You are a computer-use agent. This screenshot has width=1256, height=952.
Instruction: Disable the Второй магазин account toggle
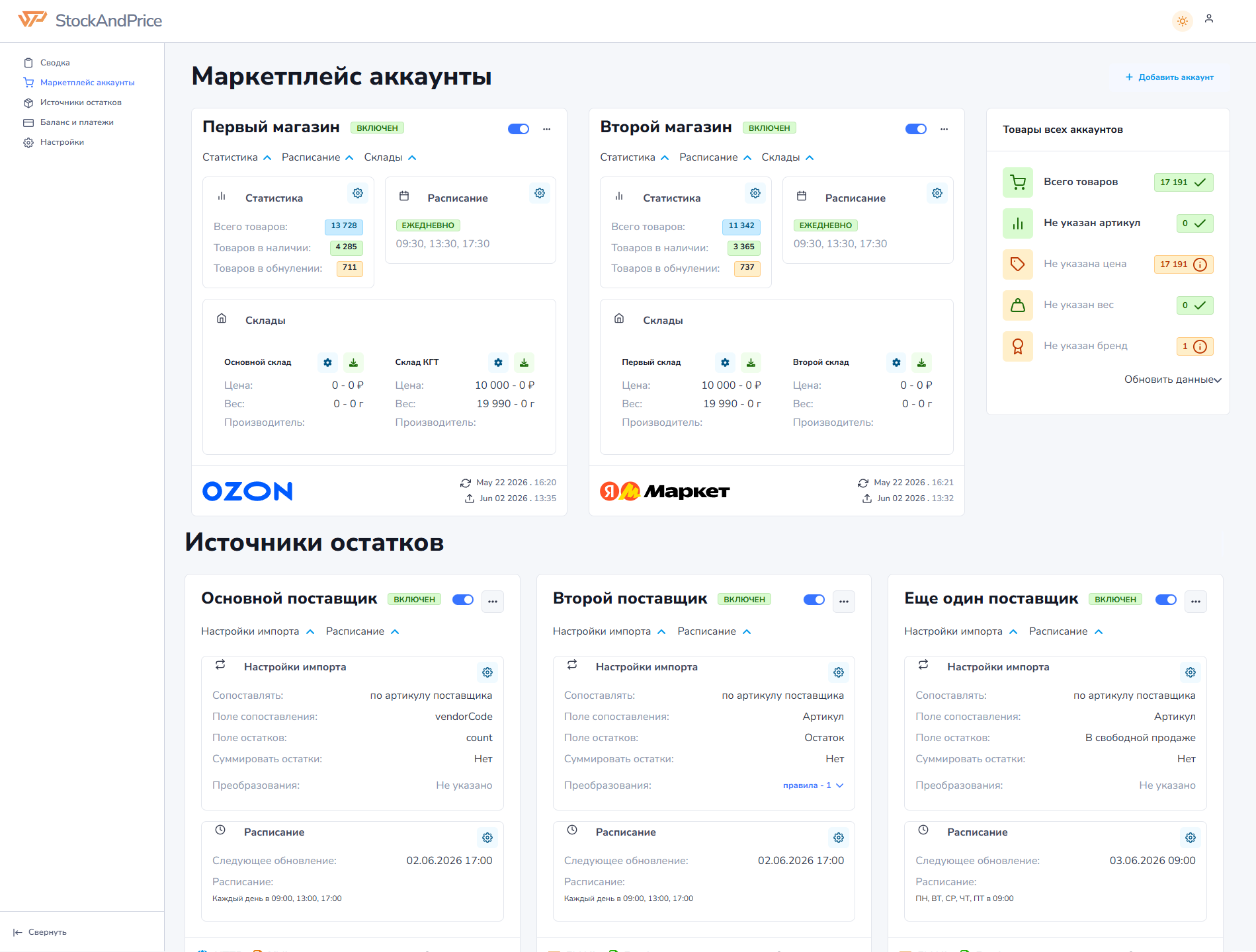pos(916,129)
